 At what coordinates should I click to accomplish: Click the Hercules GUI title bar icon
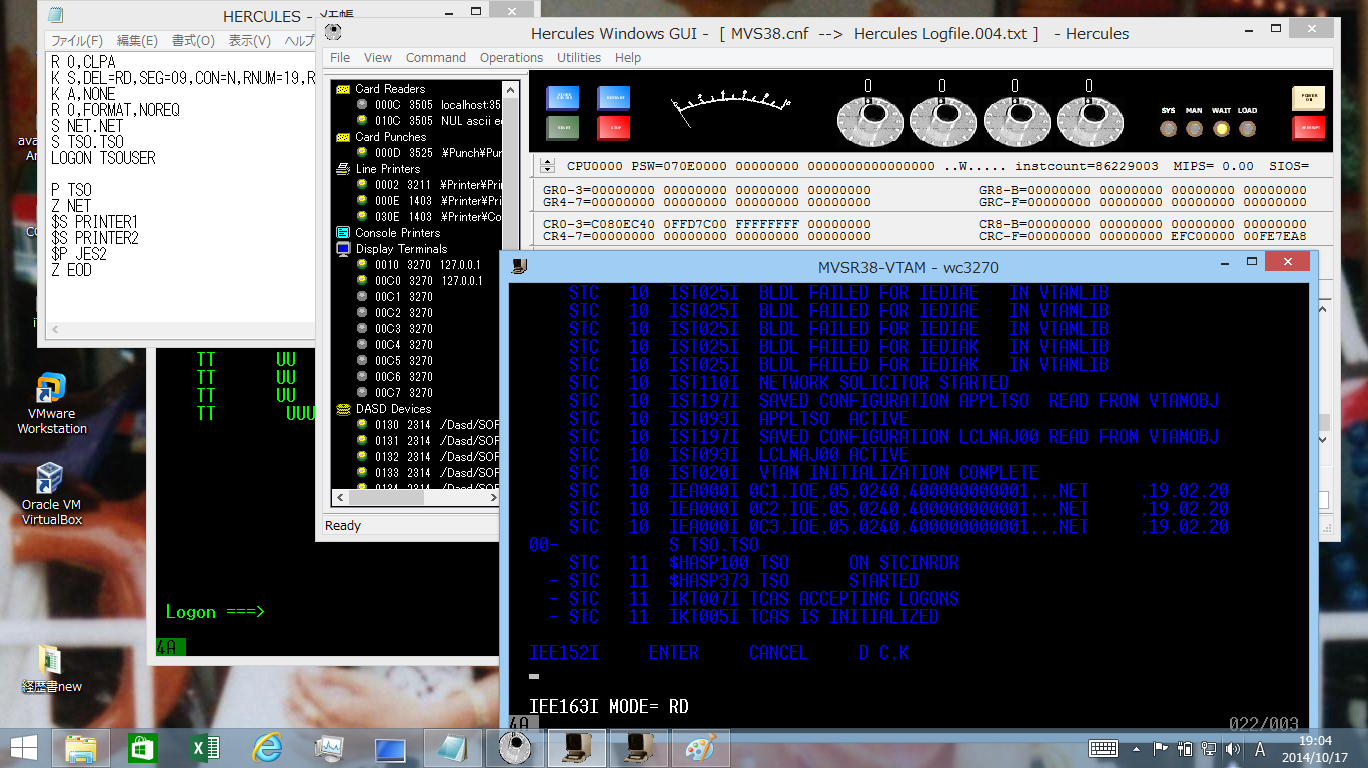point(335,31)
